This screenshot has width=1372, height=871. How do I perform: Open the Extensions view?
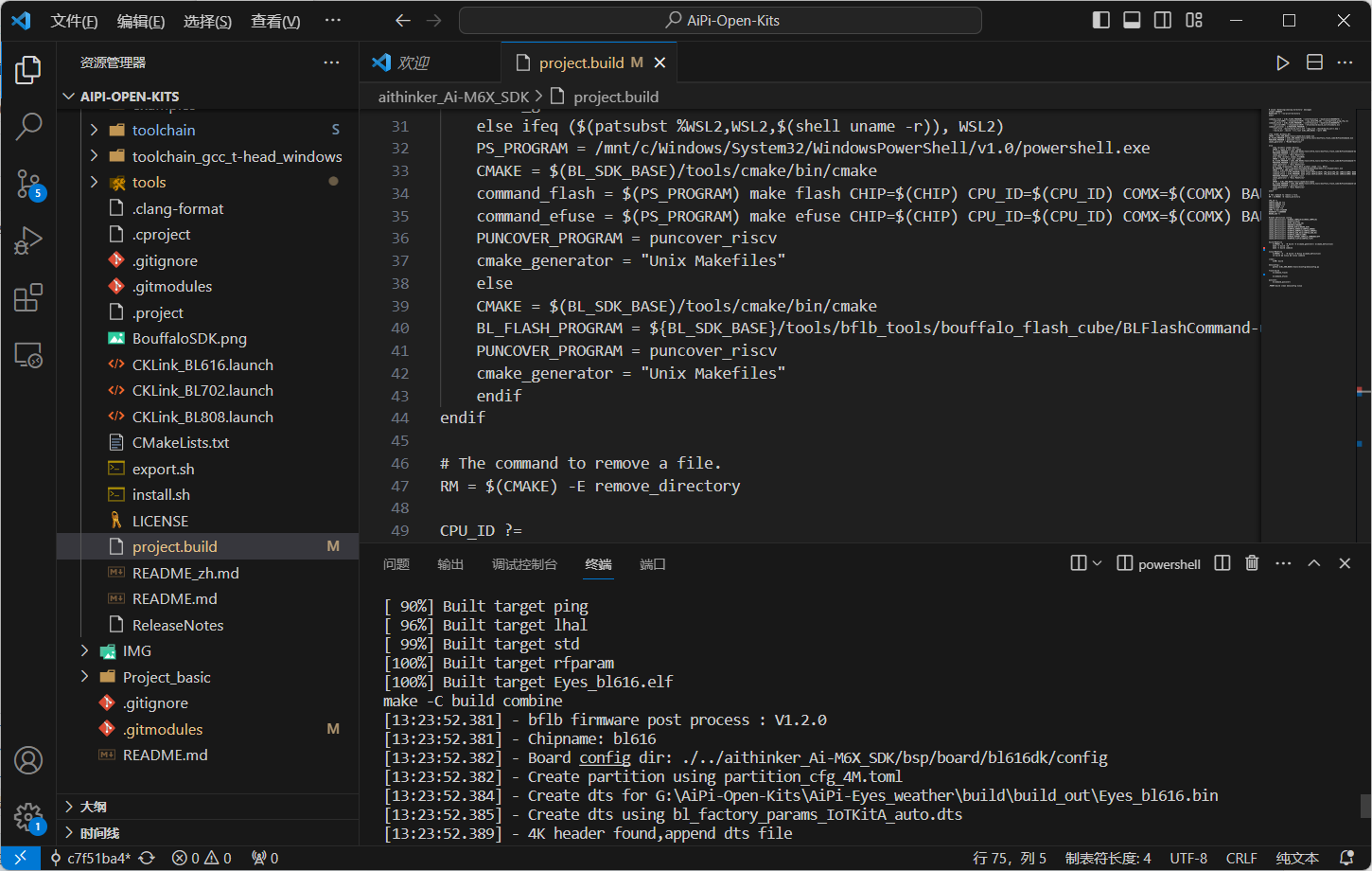point(28,297)
